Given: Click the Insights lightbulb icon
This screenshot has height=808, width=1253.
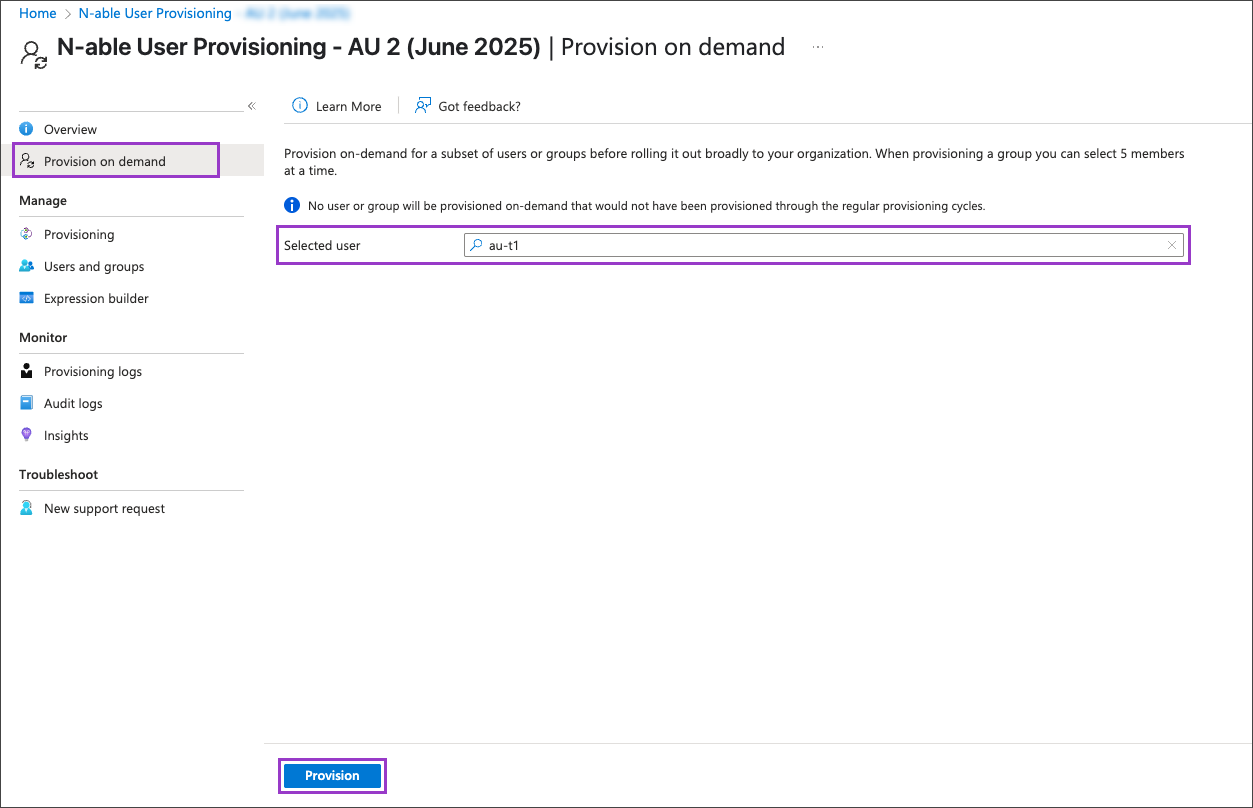Looking at the screenshot, I should (26, 435).
